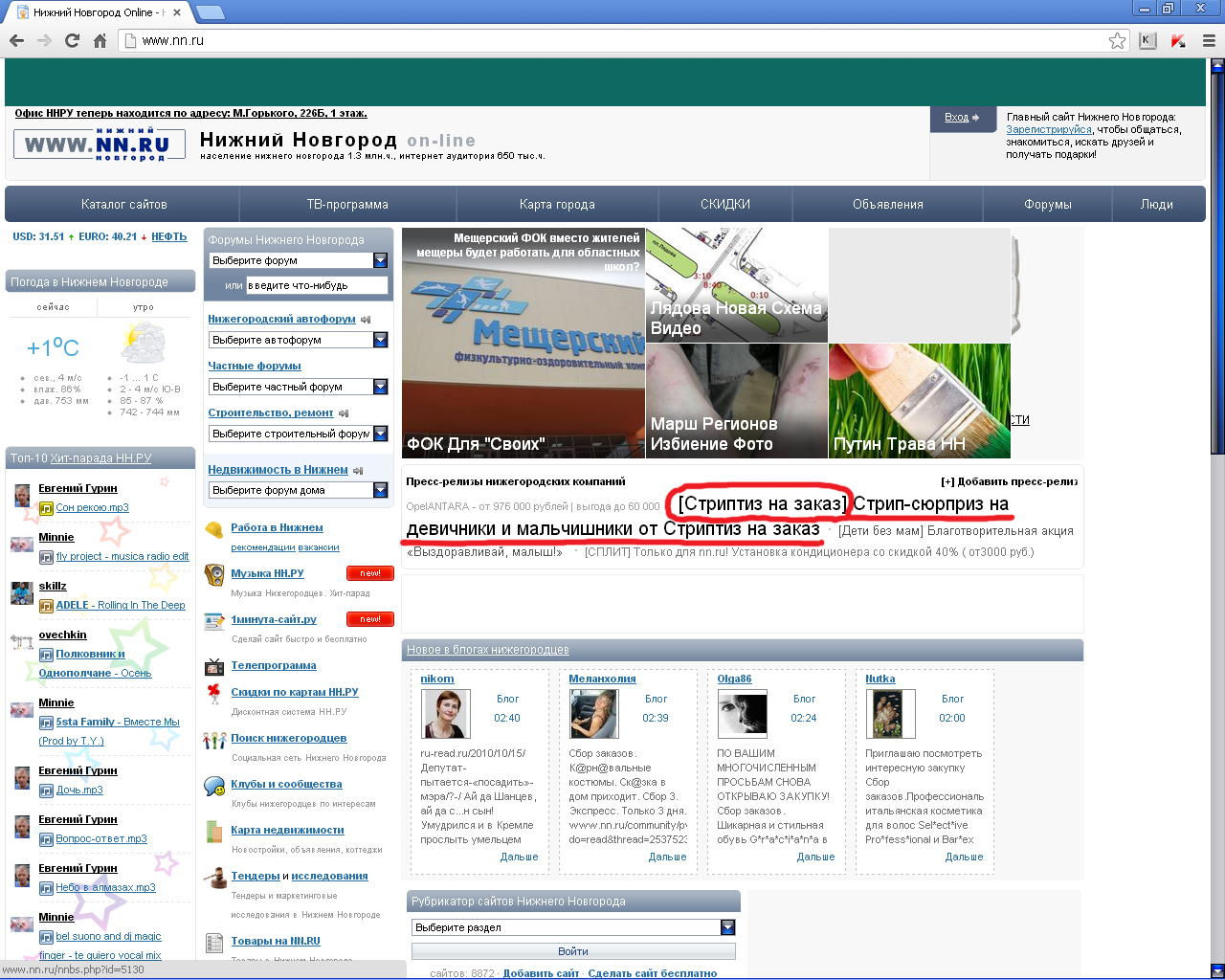Open Лядова Новая Схема Видео thumbnail
This screenshot has height=980, width=1225.
tap(737, 285)
